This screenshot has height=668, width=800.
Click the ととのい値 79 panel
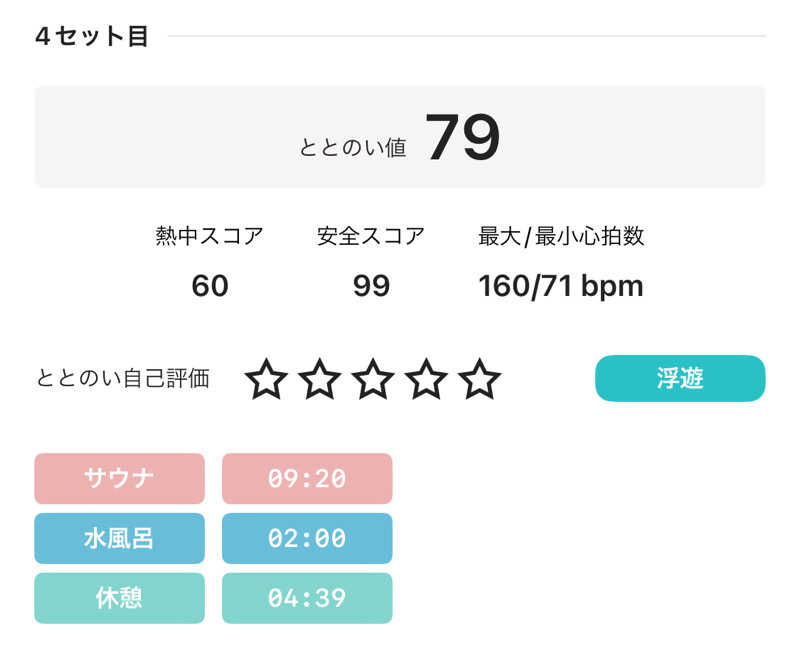pyautogui.click(x=400, y=137)
